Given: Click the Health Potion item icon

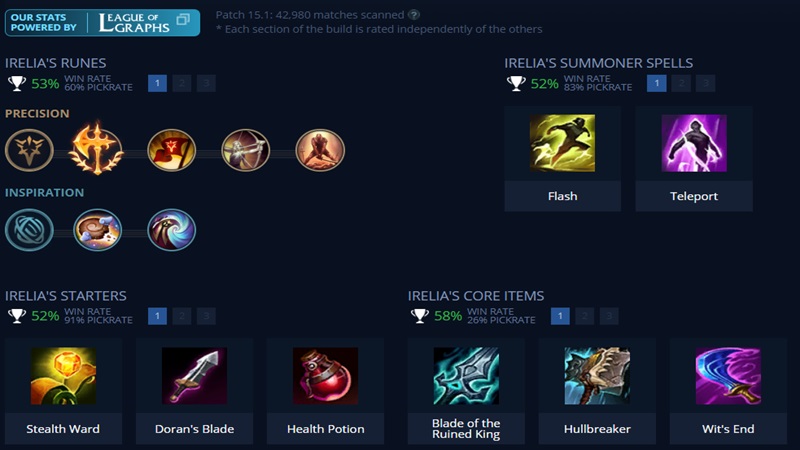Looking at the screenshot, I should pyautogui.click(x=326, y=376).
